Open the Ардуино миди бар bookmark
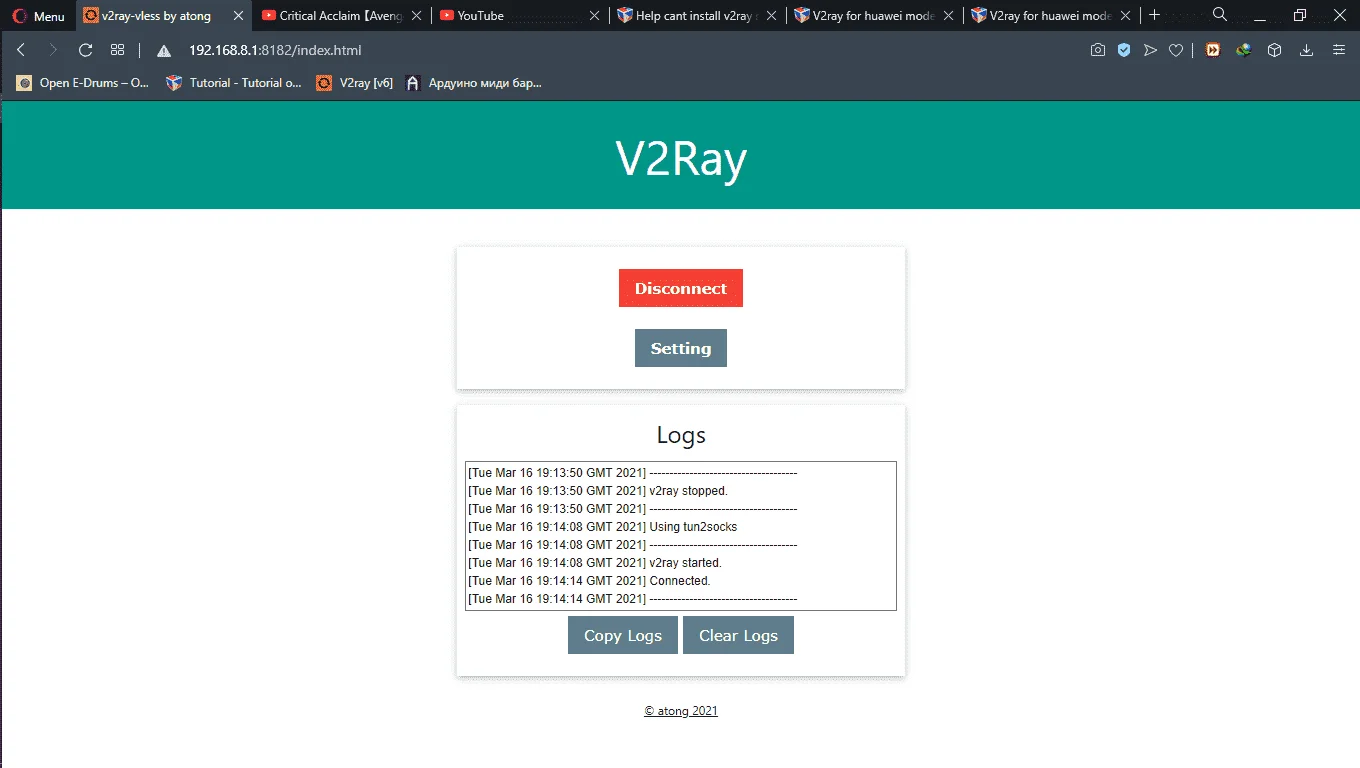The height and width of the screenshot is (768, 1360). pyautogui.click(x=474, y=83)
